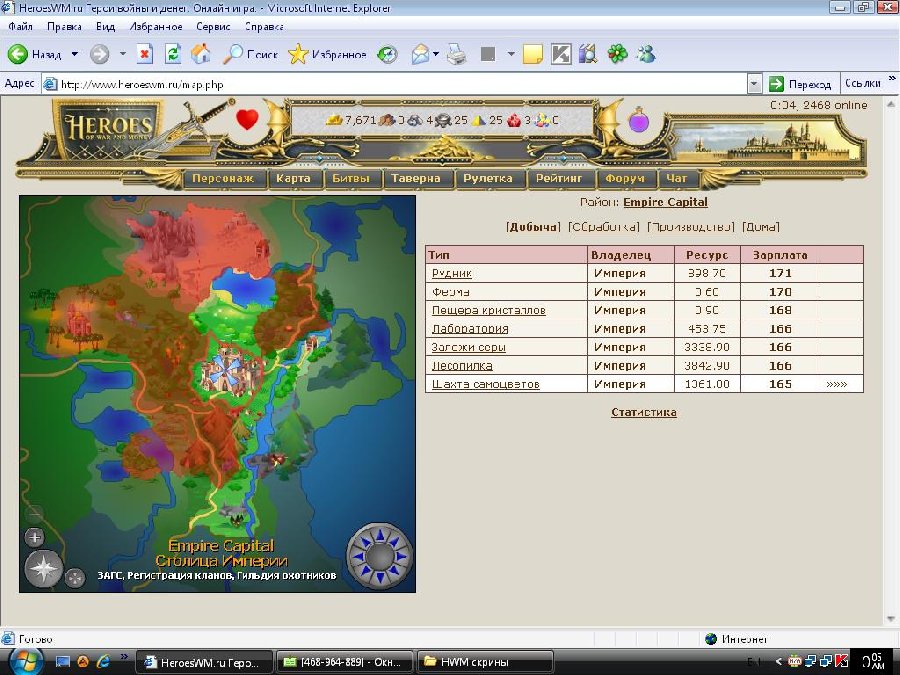The width and height of the screenshot is (900, 675).
Task: Show hidden tray icons arrow
Action: [778, 662]
